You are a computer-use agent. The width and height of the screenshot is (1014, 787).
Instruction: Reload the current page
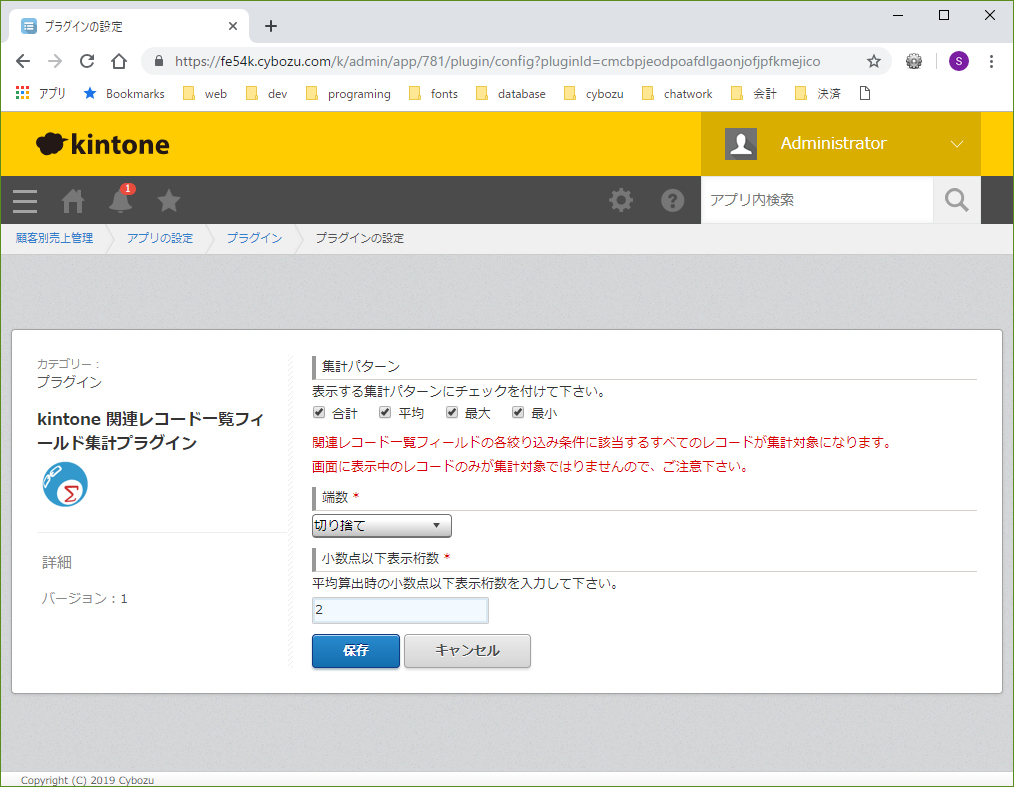pos(87,61)
